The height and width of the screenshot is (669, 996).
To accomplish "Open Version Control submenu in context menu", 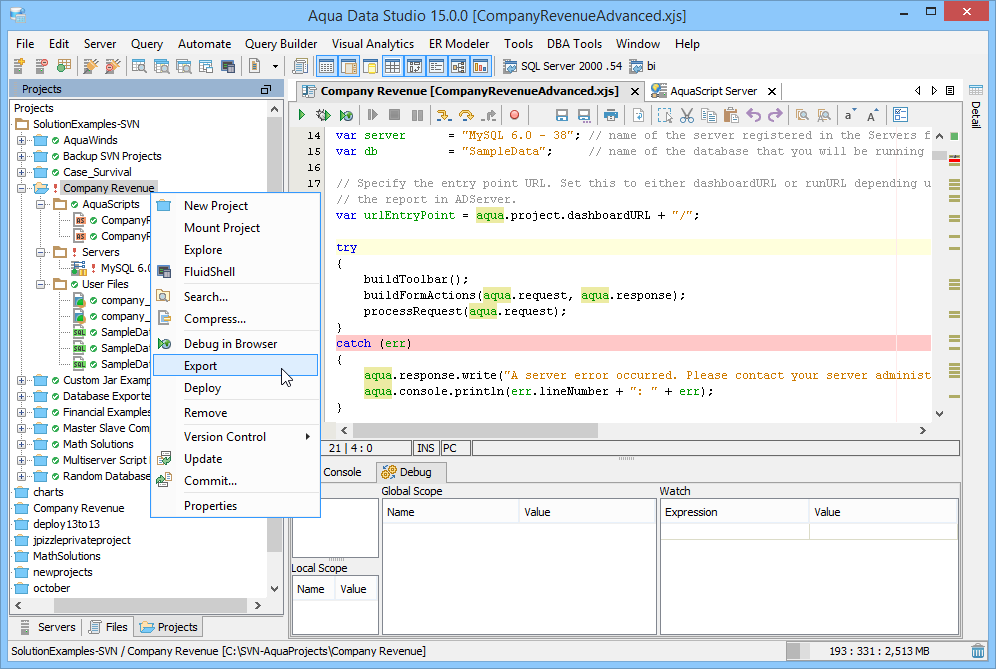I will tap(235, 437).
